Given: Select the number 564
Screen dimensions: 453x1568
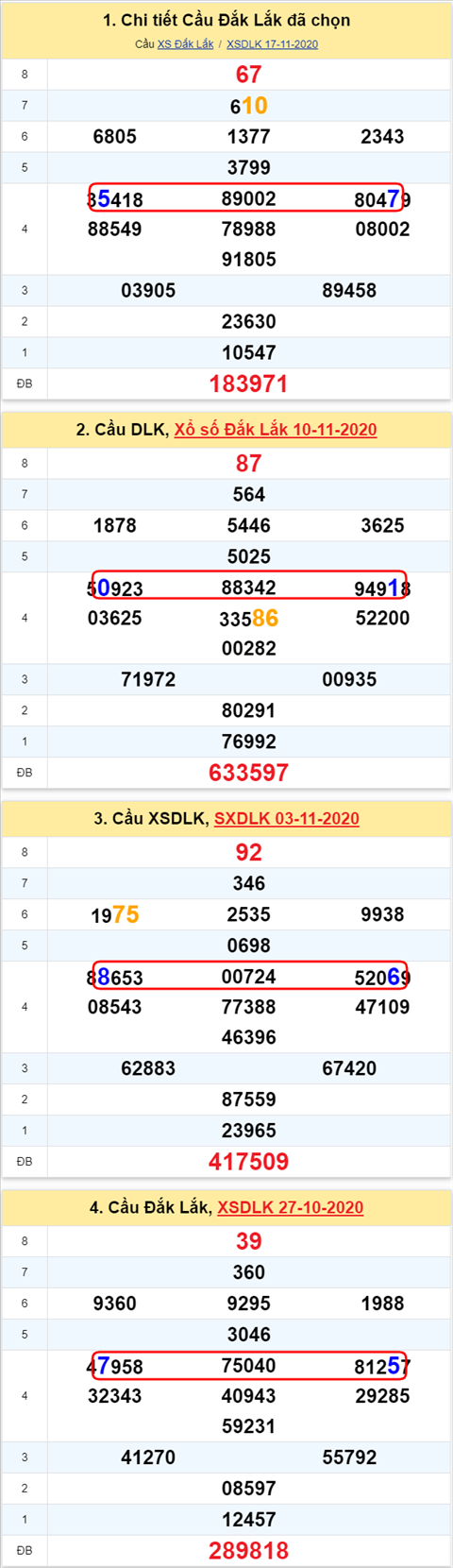Looking at the screenshot, I should pos(249,495).
